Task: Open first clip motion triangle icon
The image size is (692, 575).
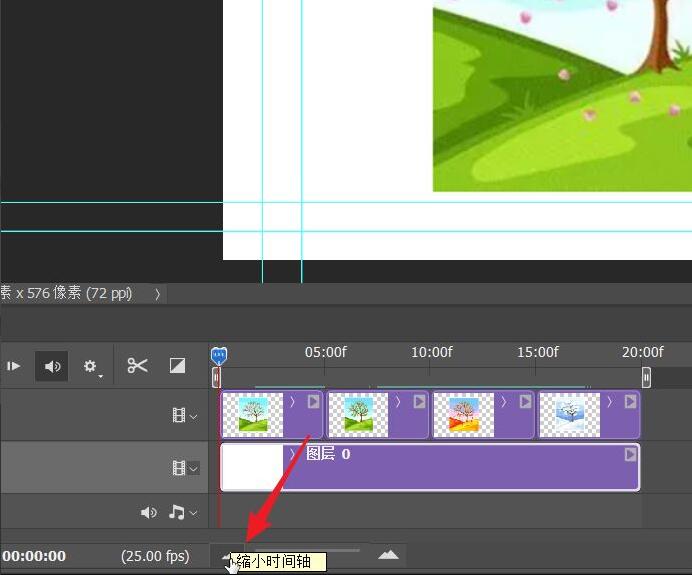Action: [x=313, y=402]
